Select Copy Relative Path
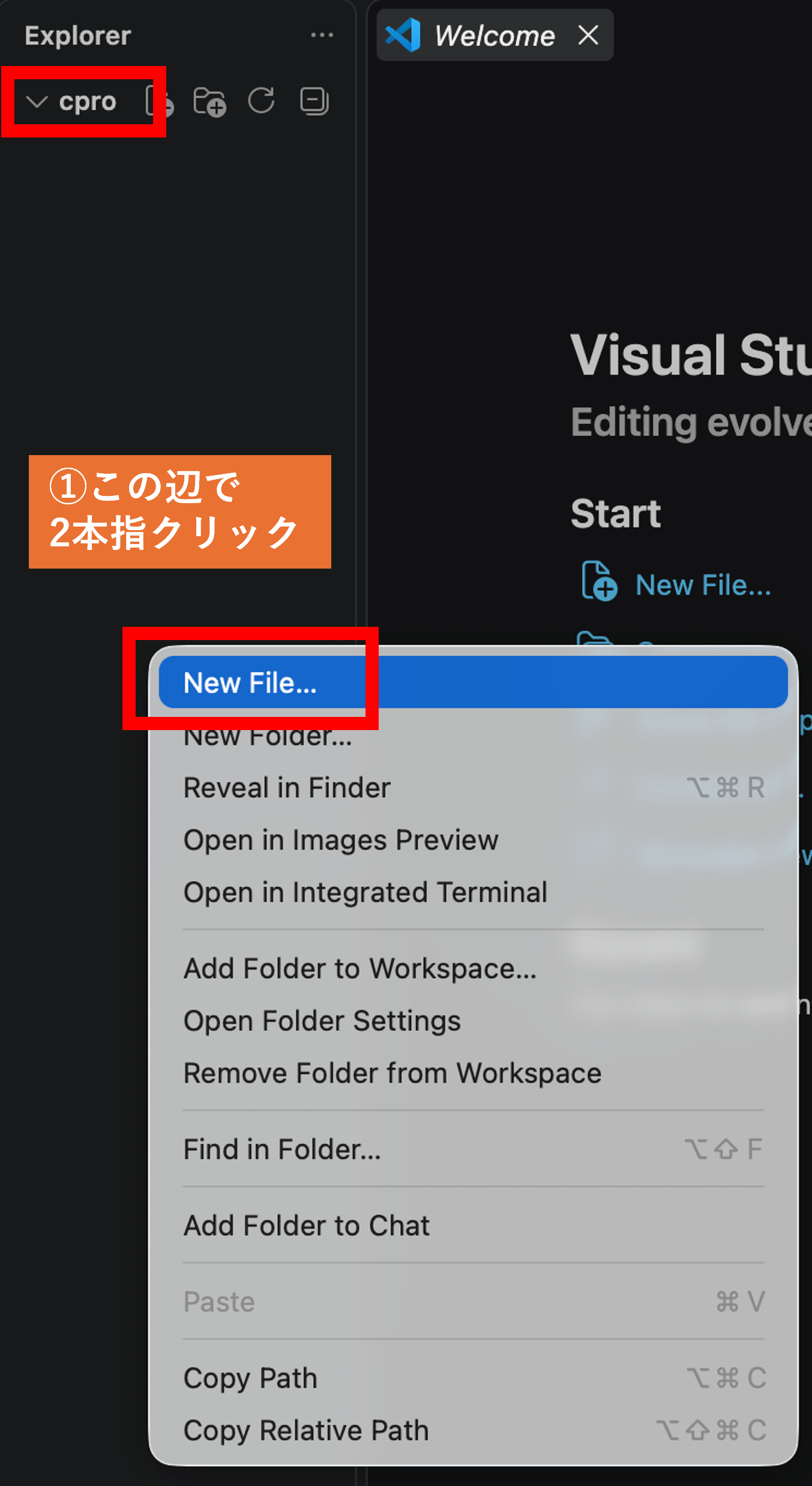 (x=473, y=1430)
